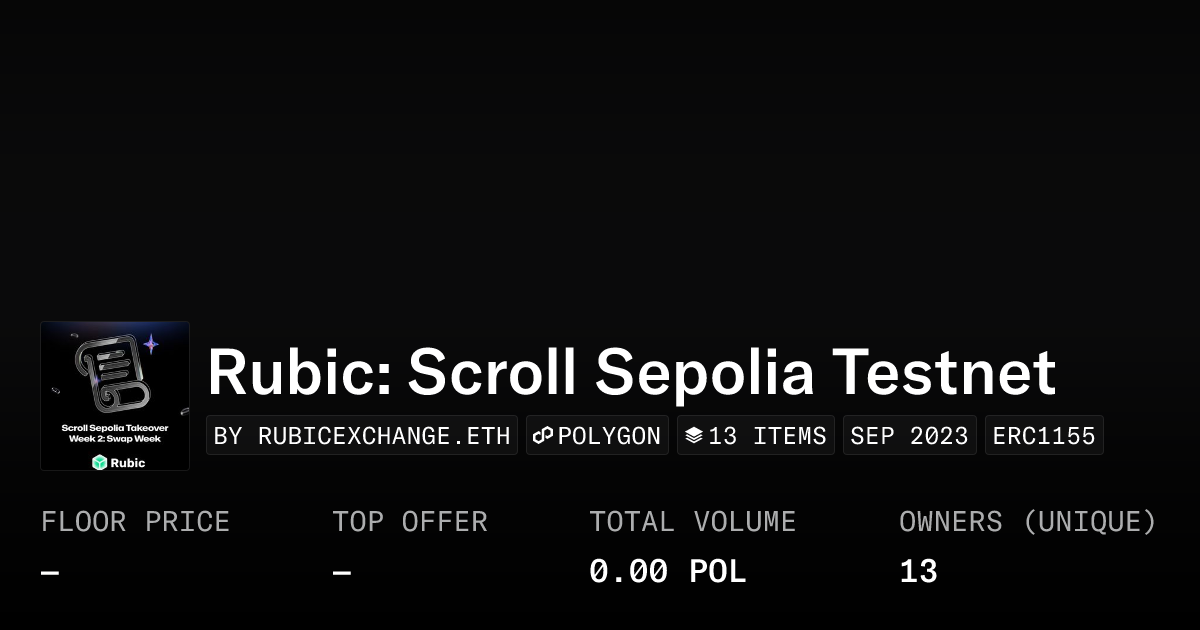Click the SEP 2023 creation date badge

909,436
